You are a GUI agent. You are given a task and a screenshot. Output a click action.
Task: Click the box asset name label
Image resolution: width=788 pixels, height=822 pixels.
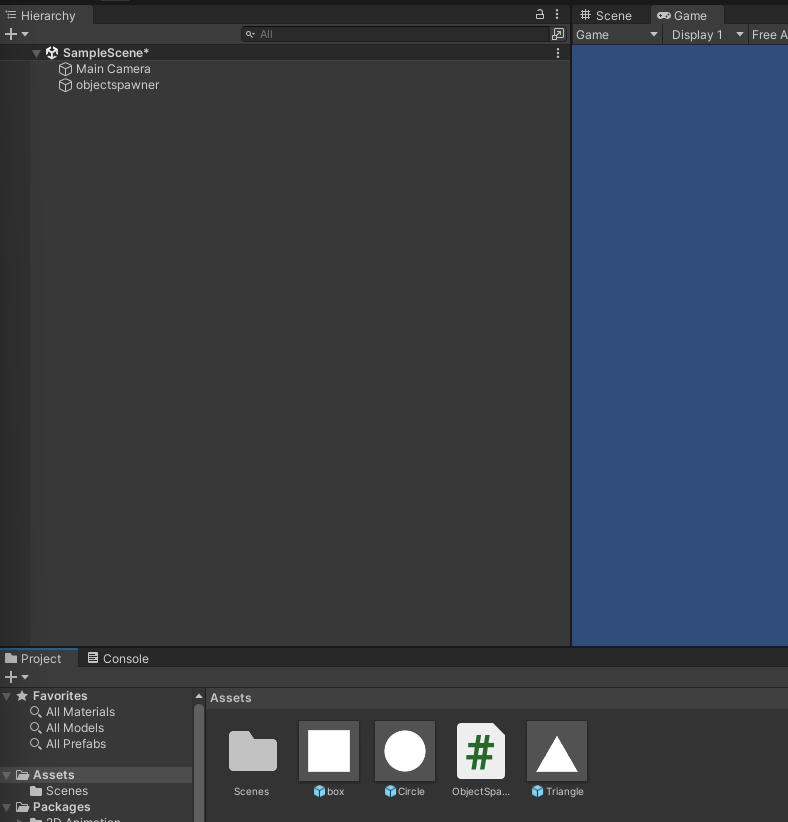pyautogui.click(x=336, y=792)
